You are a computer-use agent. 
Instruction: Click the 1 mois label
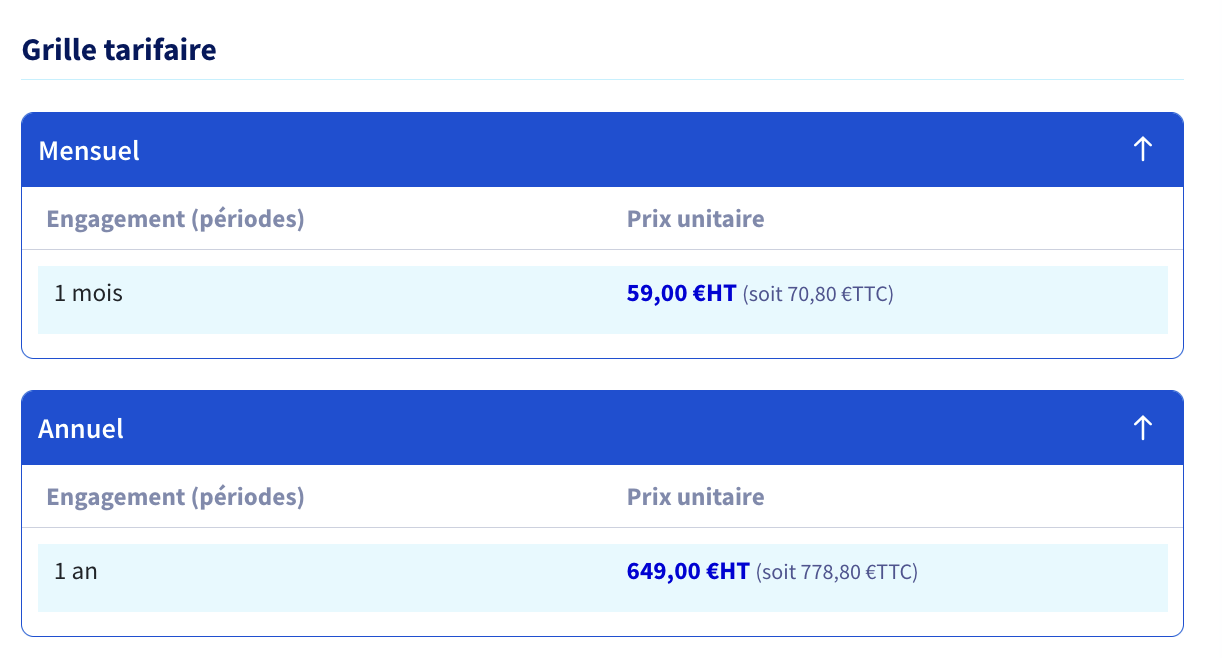pos(88,293)
